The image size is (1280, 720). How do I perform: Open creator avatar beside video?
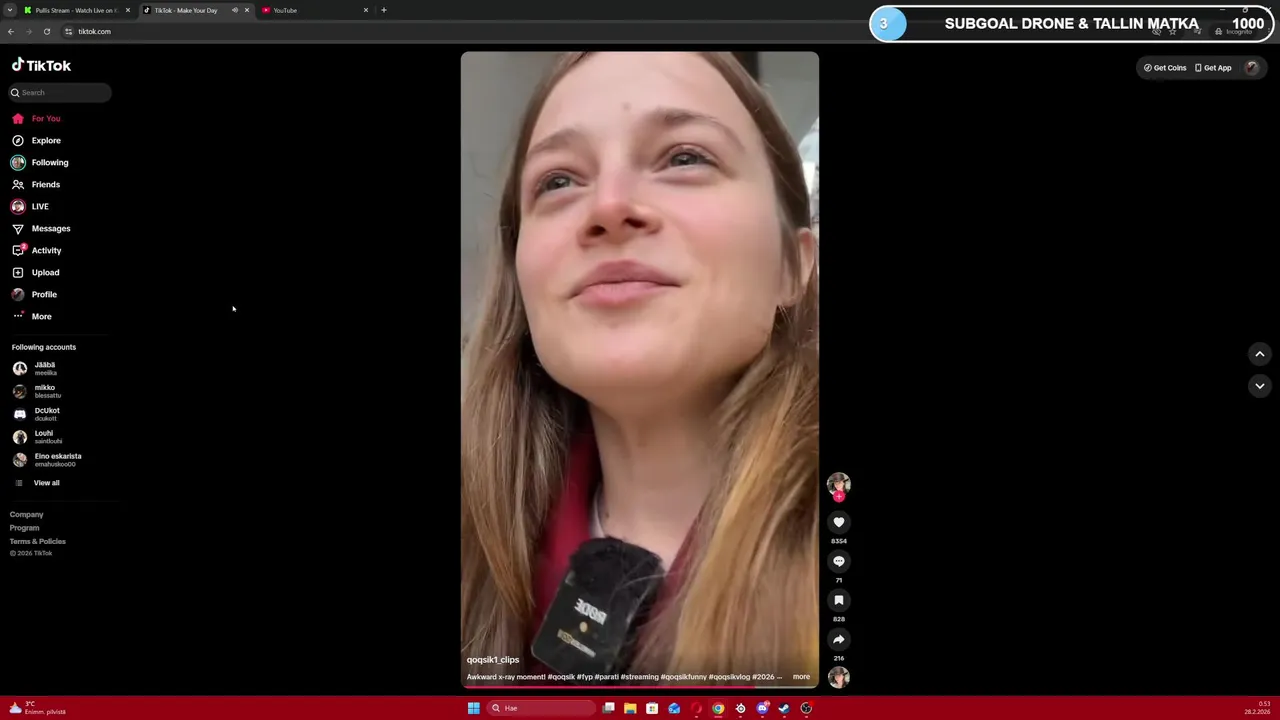tap(839, 484)
